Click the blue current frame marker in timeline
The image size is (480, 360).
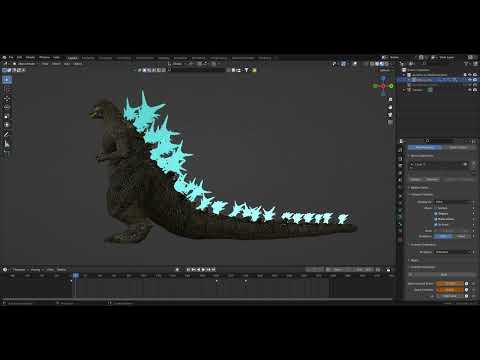point(76,275)
